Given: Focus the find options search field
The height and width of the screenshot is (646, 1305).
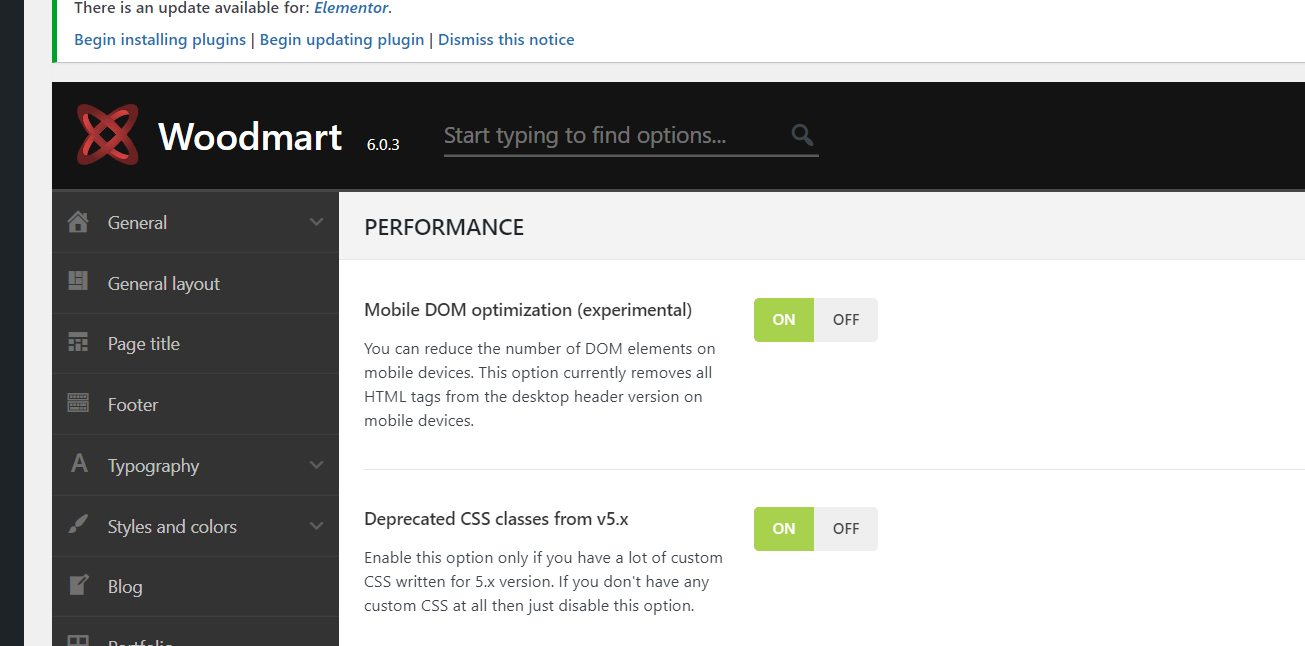Looking at the screenshot, I should [x=610, y=136].
